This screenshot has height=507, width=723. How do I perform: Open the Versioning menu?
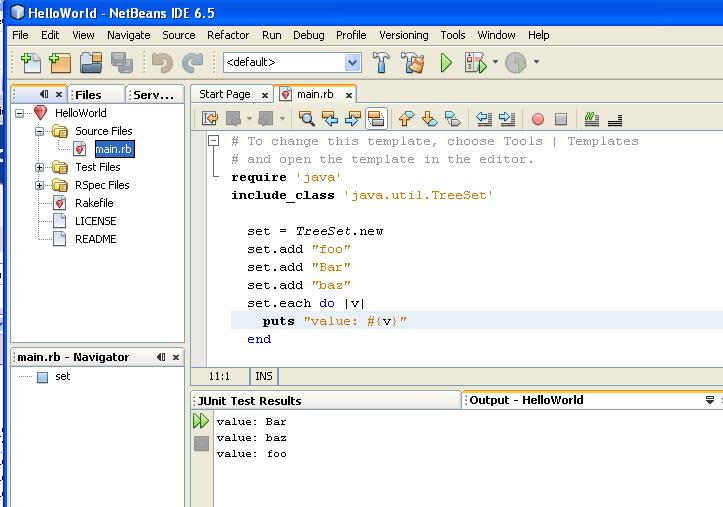coord(403,35)
